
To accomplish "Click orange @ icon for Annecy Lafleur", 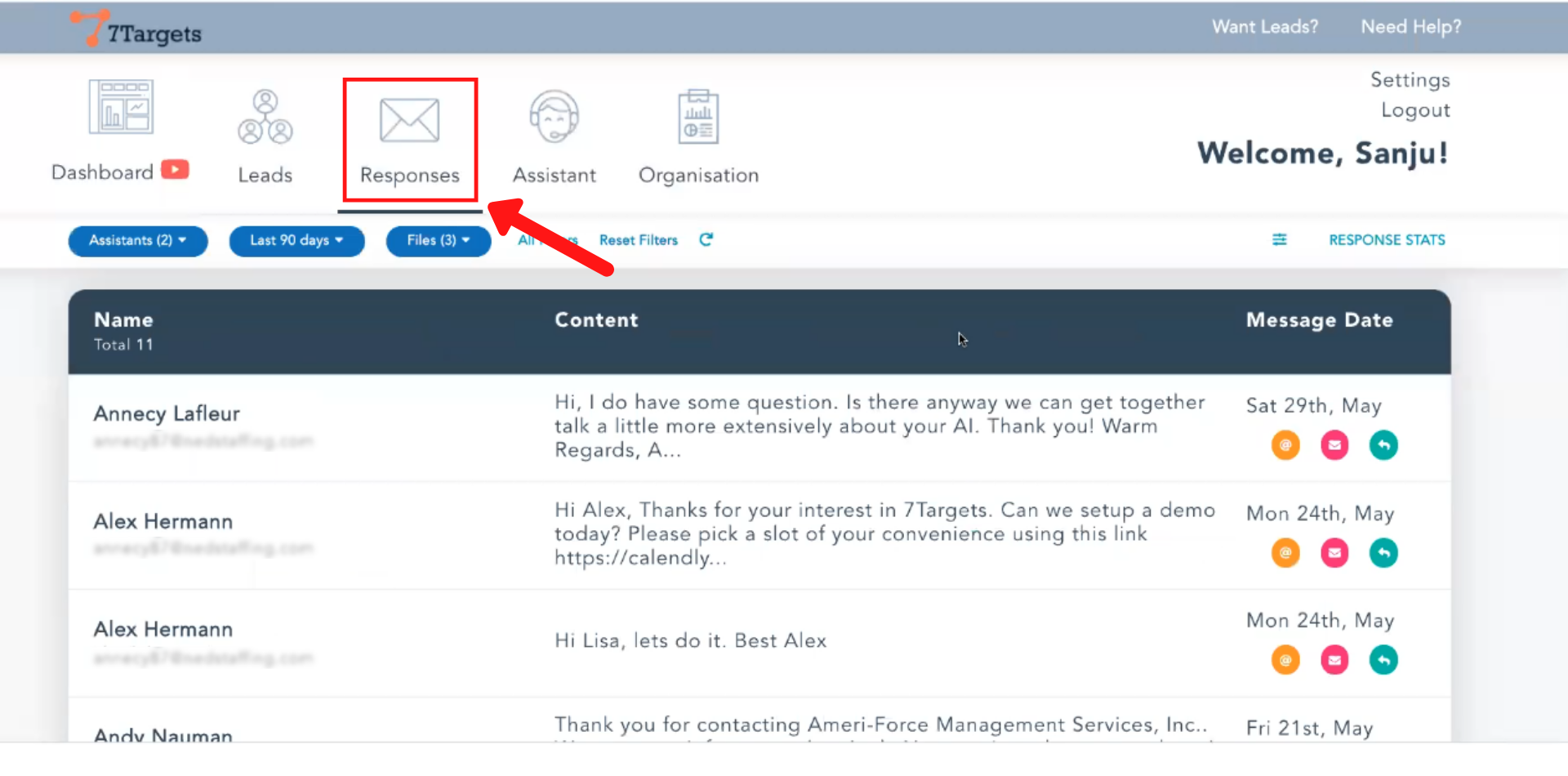I will tap(1285, 445).
